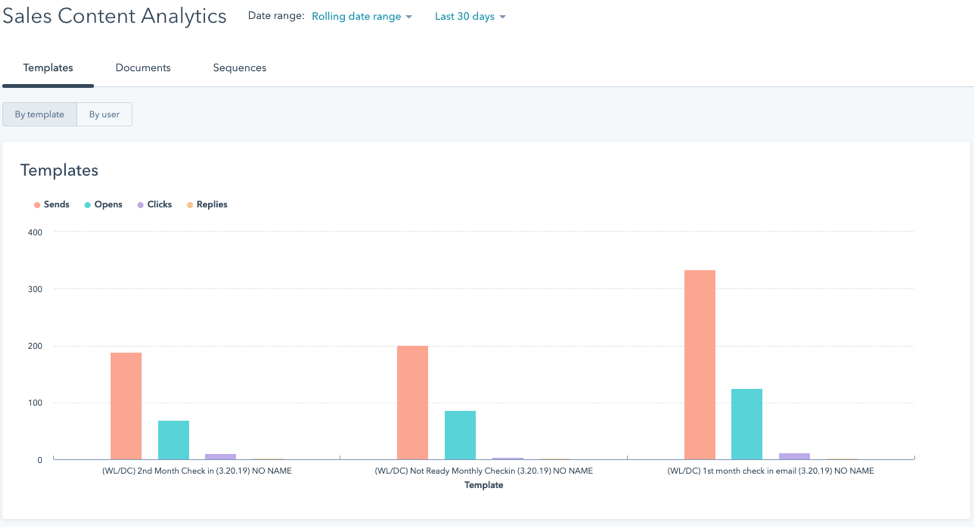This screenshot has width=974, height=527.
Task: Click the Sends bar for 2nd Month Check in
Action: click(x=126, y=406)
